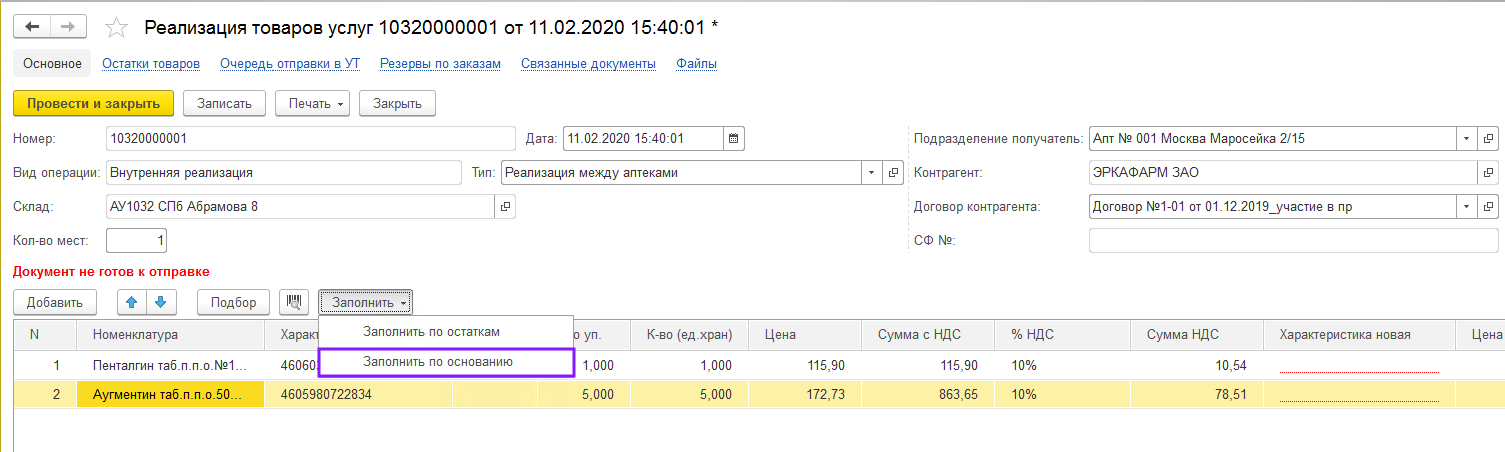This screenshot has width=1505, height=452.
Task: Select the Пенталгин row in the table
Action: coord(169,366)
